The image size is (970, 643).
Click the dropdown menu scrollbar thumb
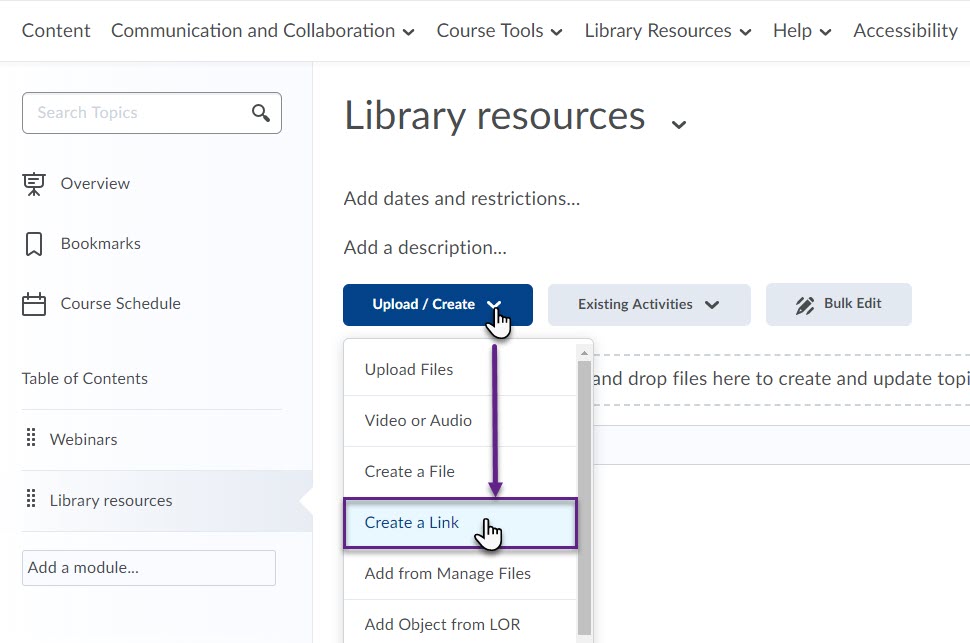point(584,498)
